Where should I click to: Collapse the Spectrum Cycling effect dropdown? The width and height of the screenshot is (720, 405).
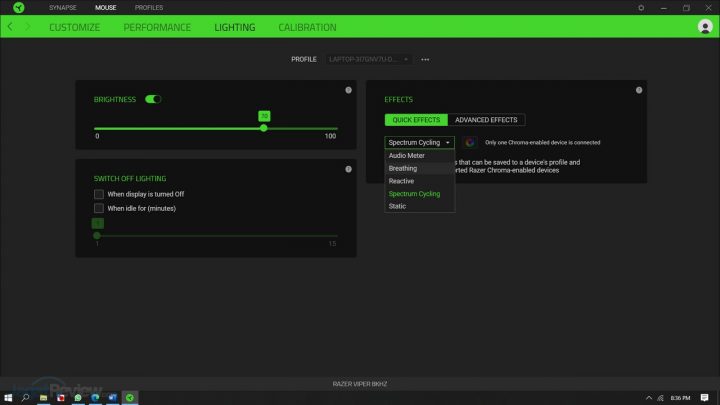(x=419, y=143)
